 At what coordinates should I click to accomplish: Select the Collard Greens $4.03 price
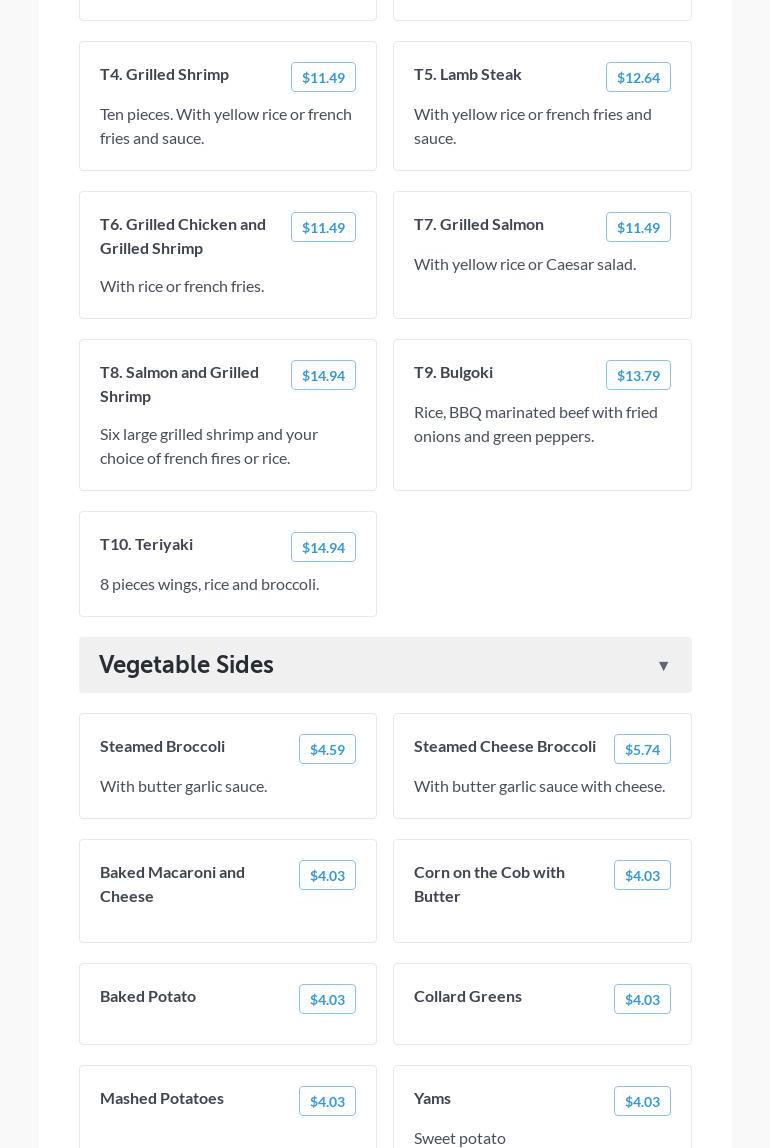pos(642,1000)
